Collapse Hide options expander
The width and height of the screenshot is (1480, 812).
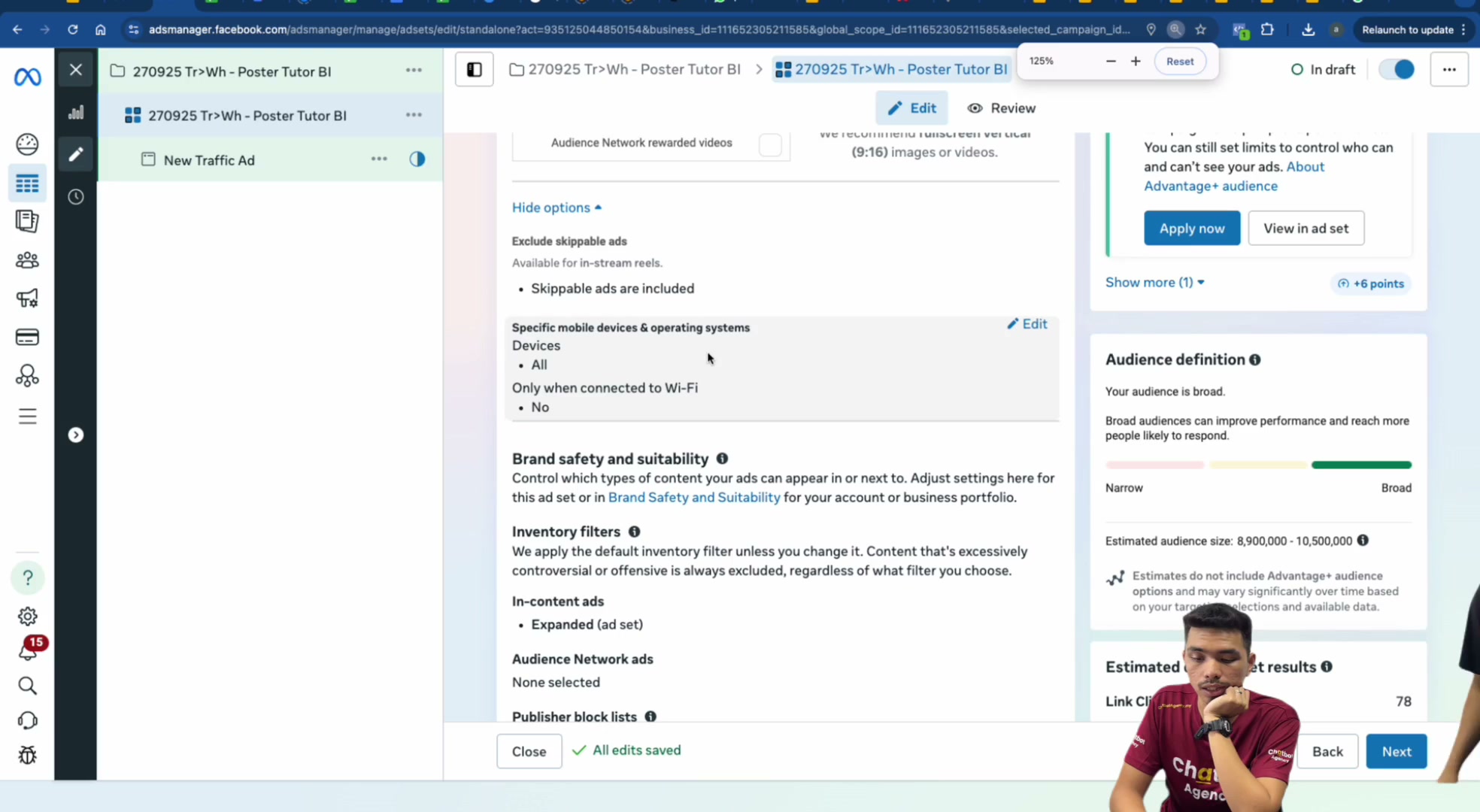pyautogui.click(x=557, y=208)
